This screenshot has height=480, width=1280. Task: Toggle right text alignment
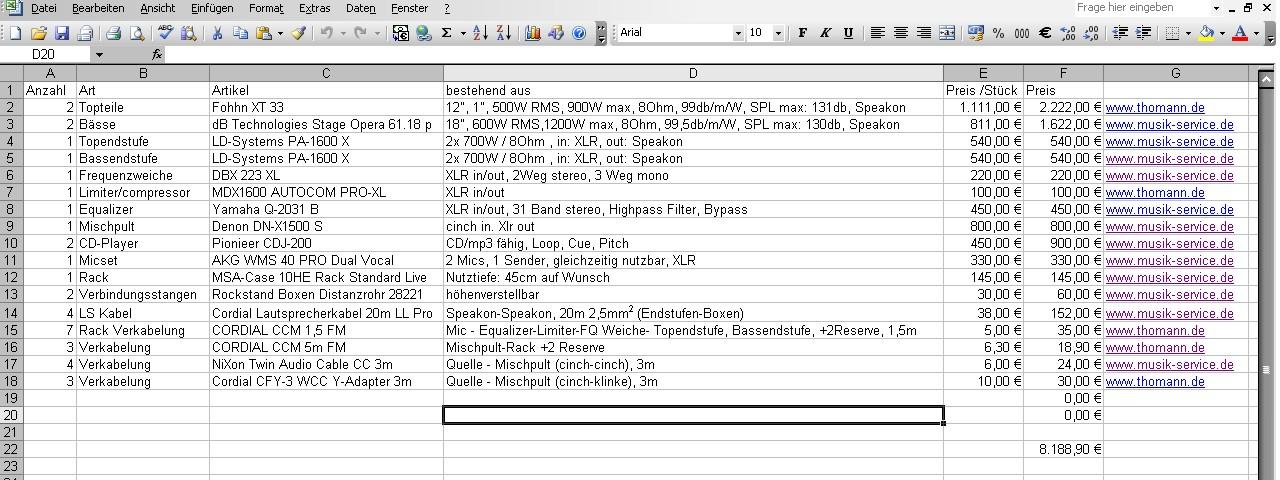[x=923, y=33]
